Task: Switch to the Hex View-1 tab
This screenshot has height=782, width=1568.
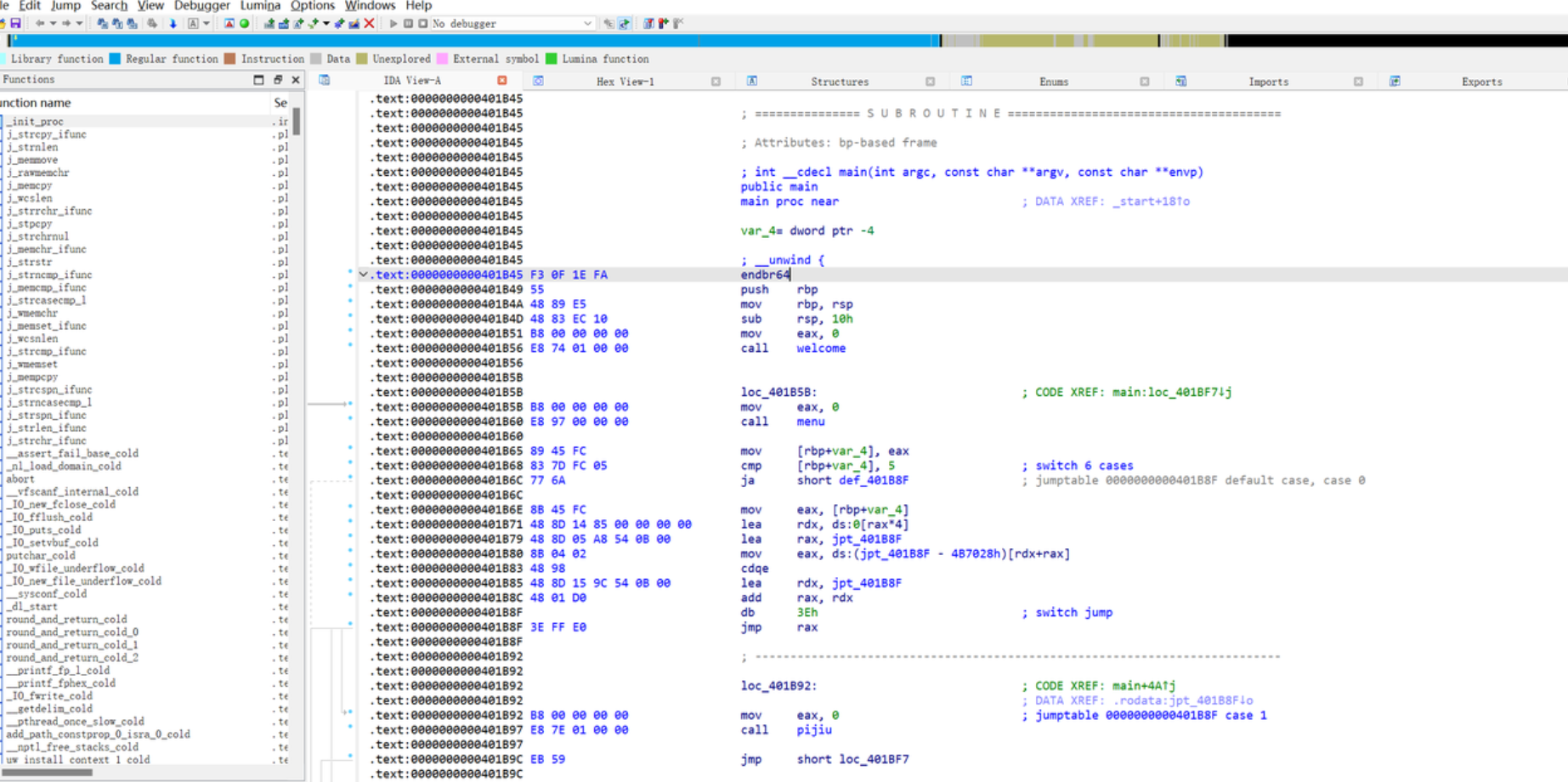Action: (625, 82)
